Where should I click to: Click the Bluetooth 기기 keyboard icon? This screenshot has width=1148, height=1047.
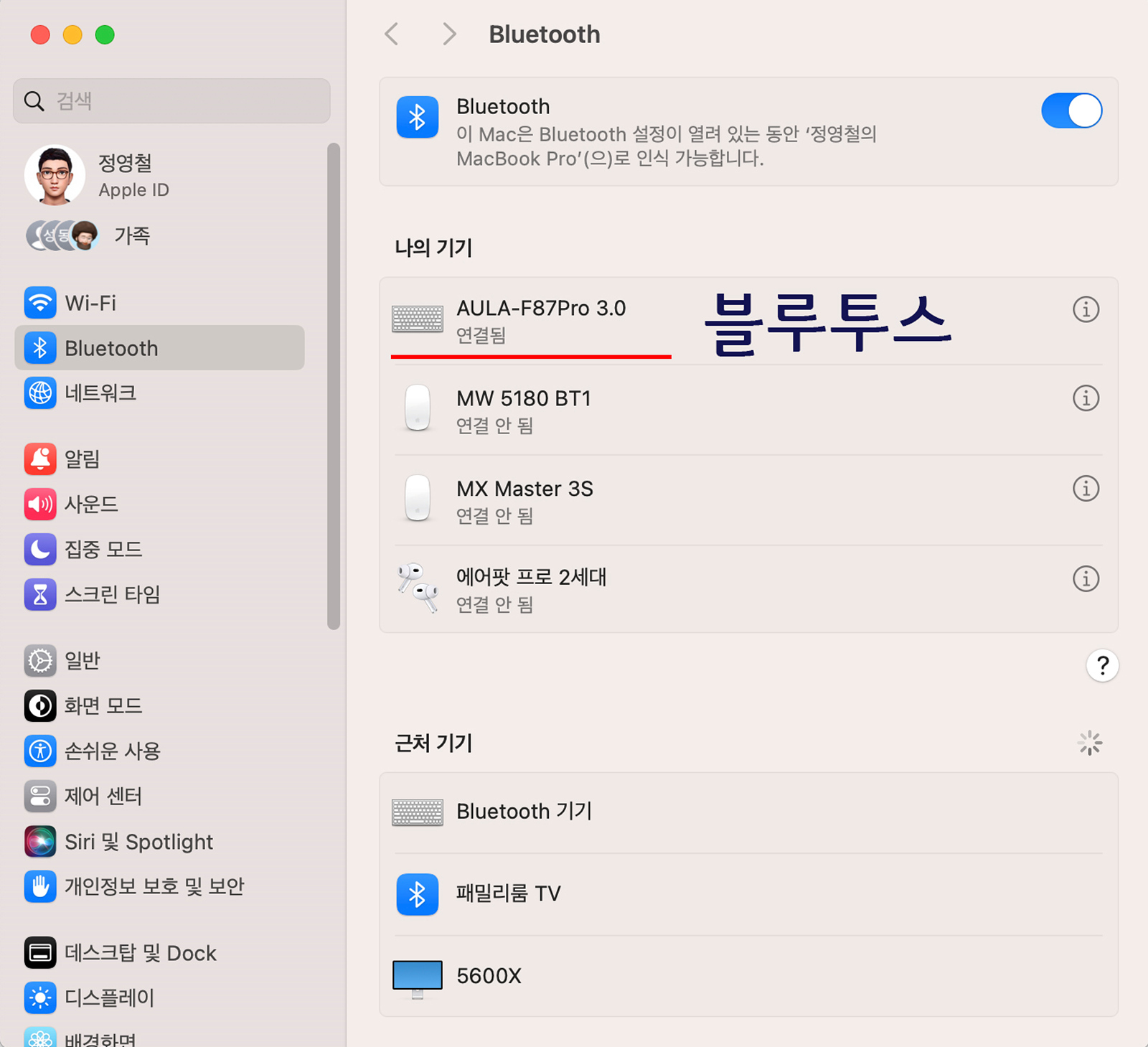tap(418, 812)
